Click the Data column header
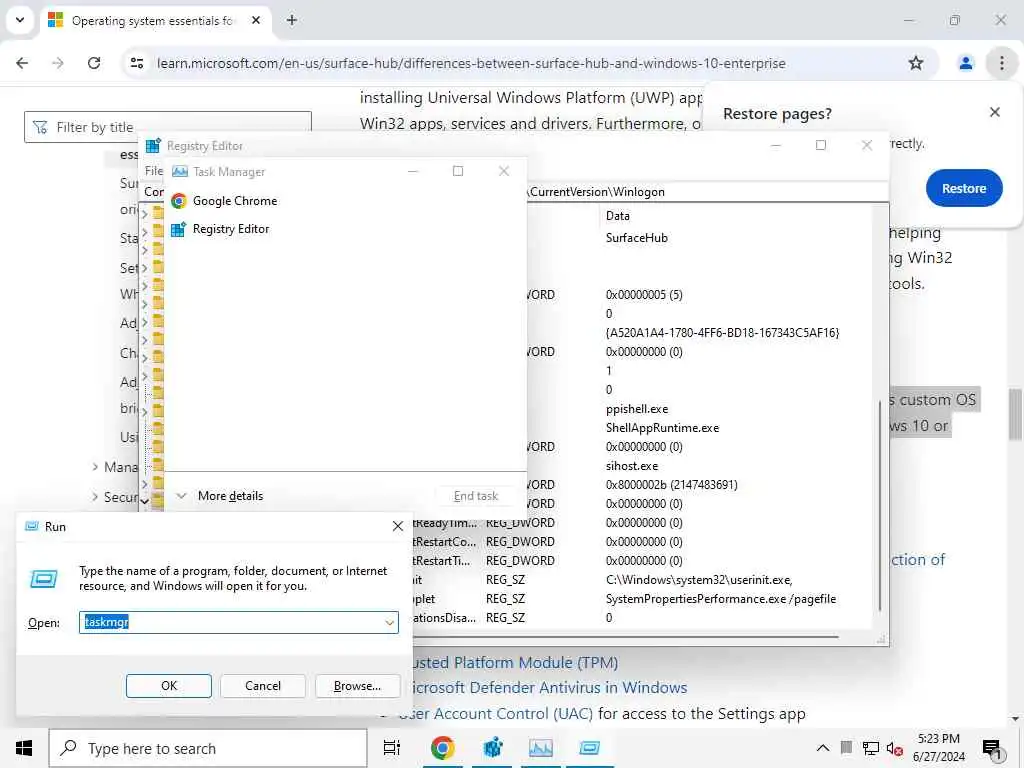1024x768 pixels. coord(618,216)
